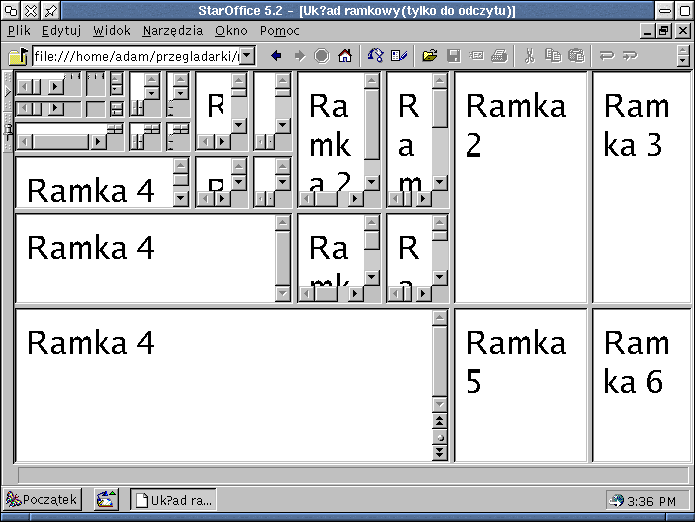Go to the Home page icon

(345, 56)
